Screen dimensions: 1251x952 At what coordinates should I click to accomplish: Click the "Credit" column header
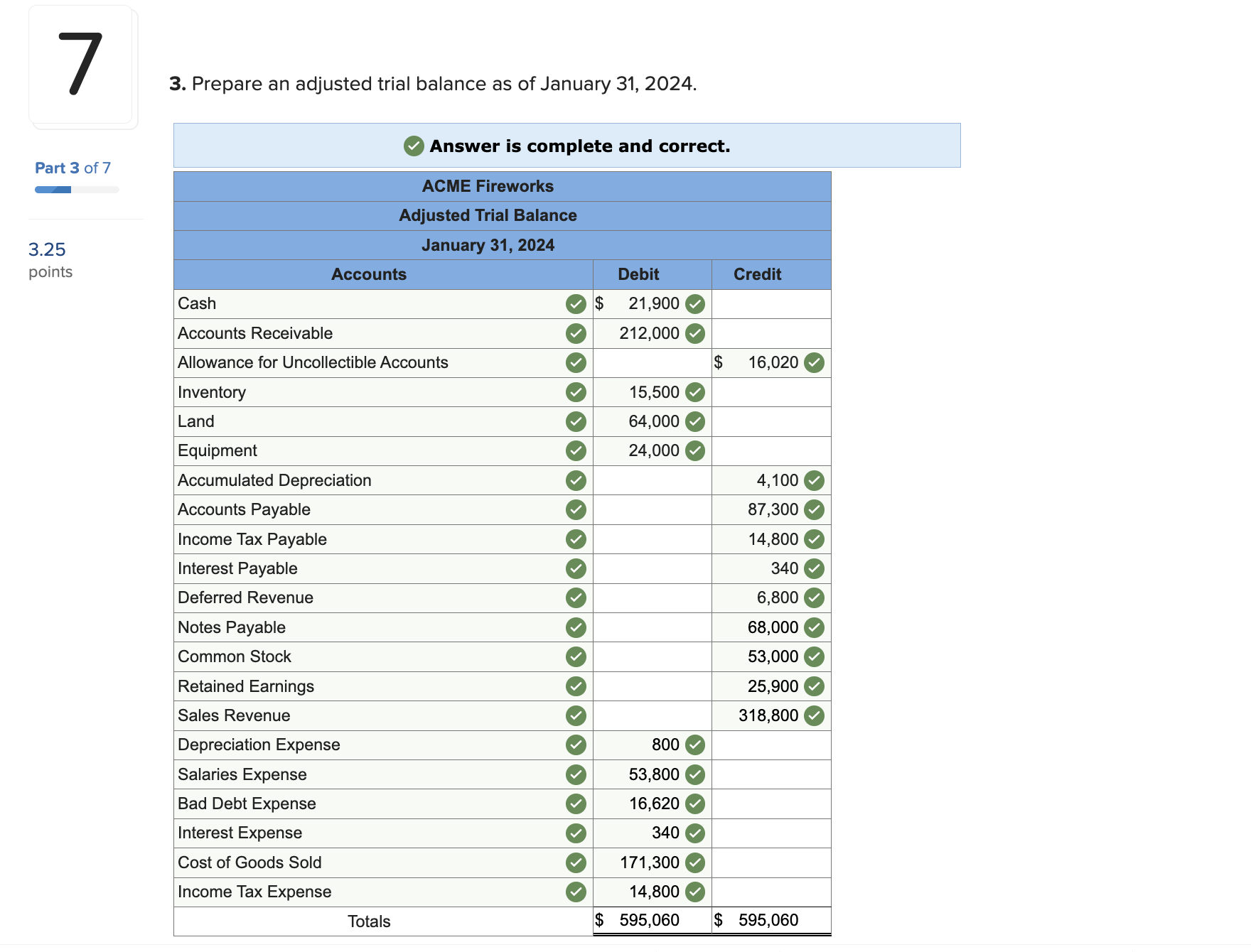(757, 274)
